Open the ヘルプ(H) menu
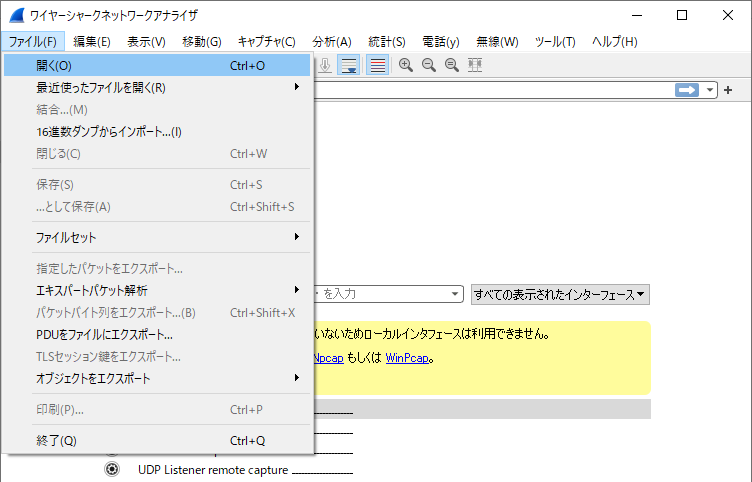Image resolution: width=752 pixels, height=482 pixels. (x=614, y=42)
